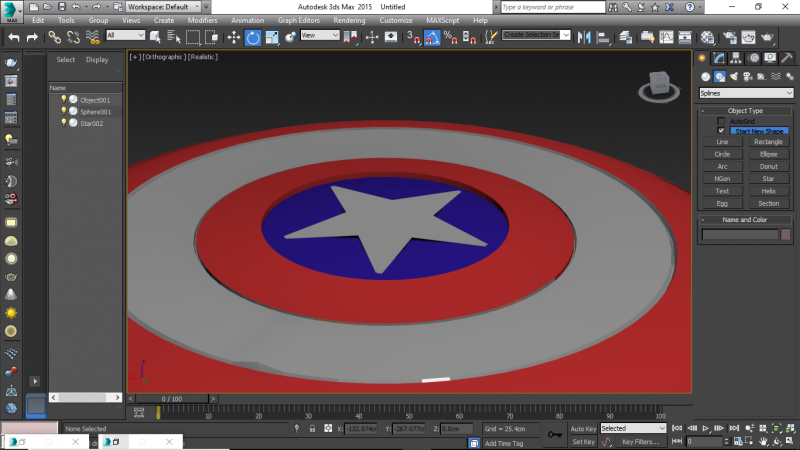800x450 pixels.
Task: Open the selection filter All dropdown
Action: click(126, 35)
